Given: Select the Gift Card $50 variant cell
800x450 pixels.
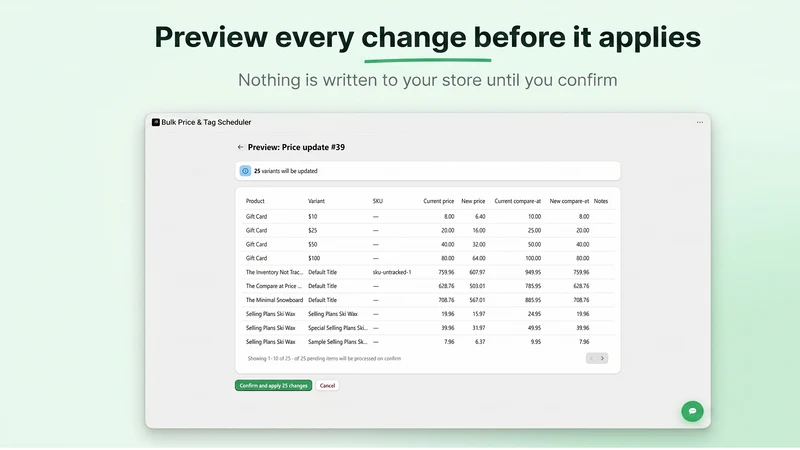Looking at the screenshot, I should tap(312, 244).
